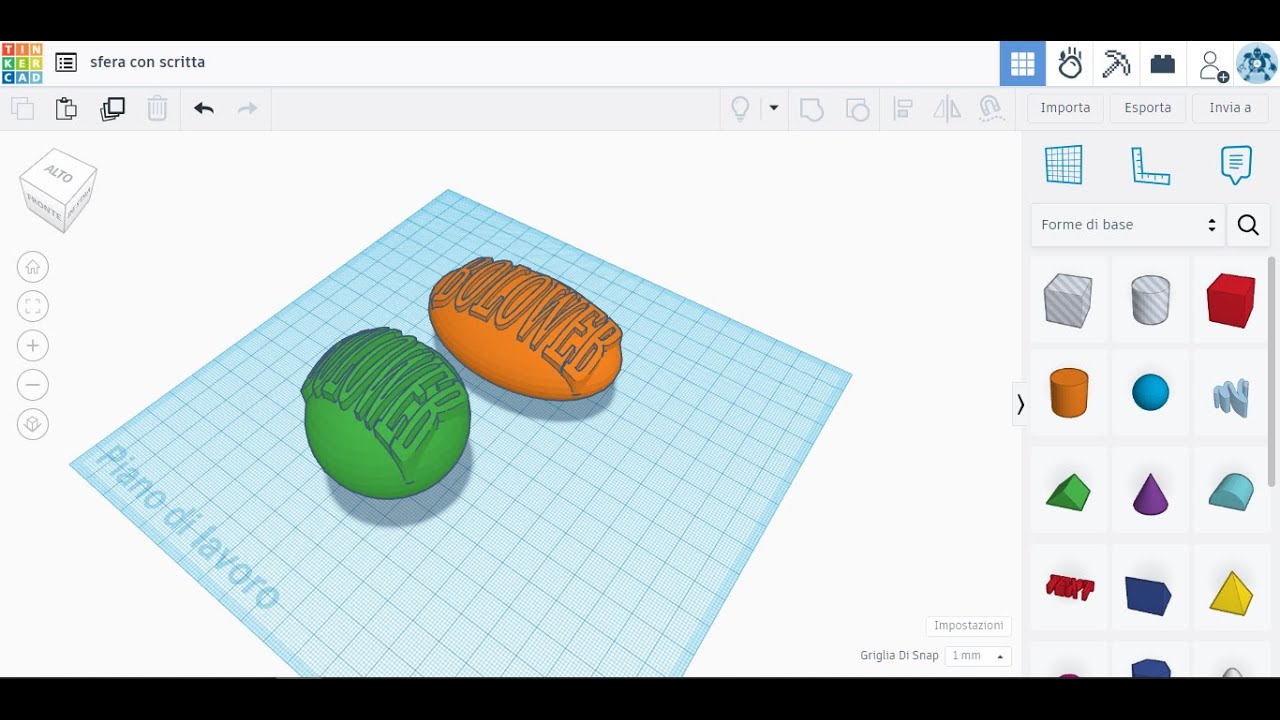Open the Griglia Di Snap dropdown
This screenshot has height=720, width=1280.
pyautogui.click(x=978, y=656)
